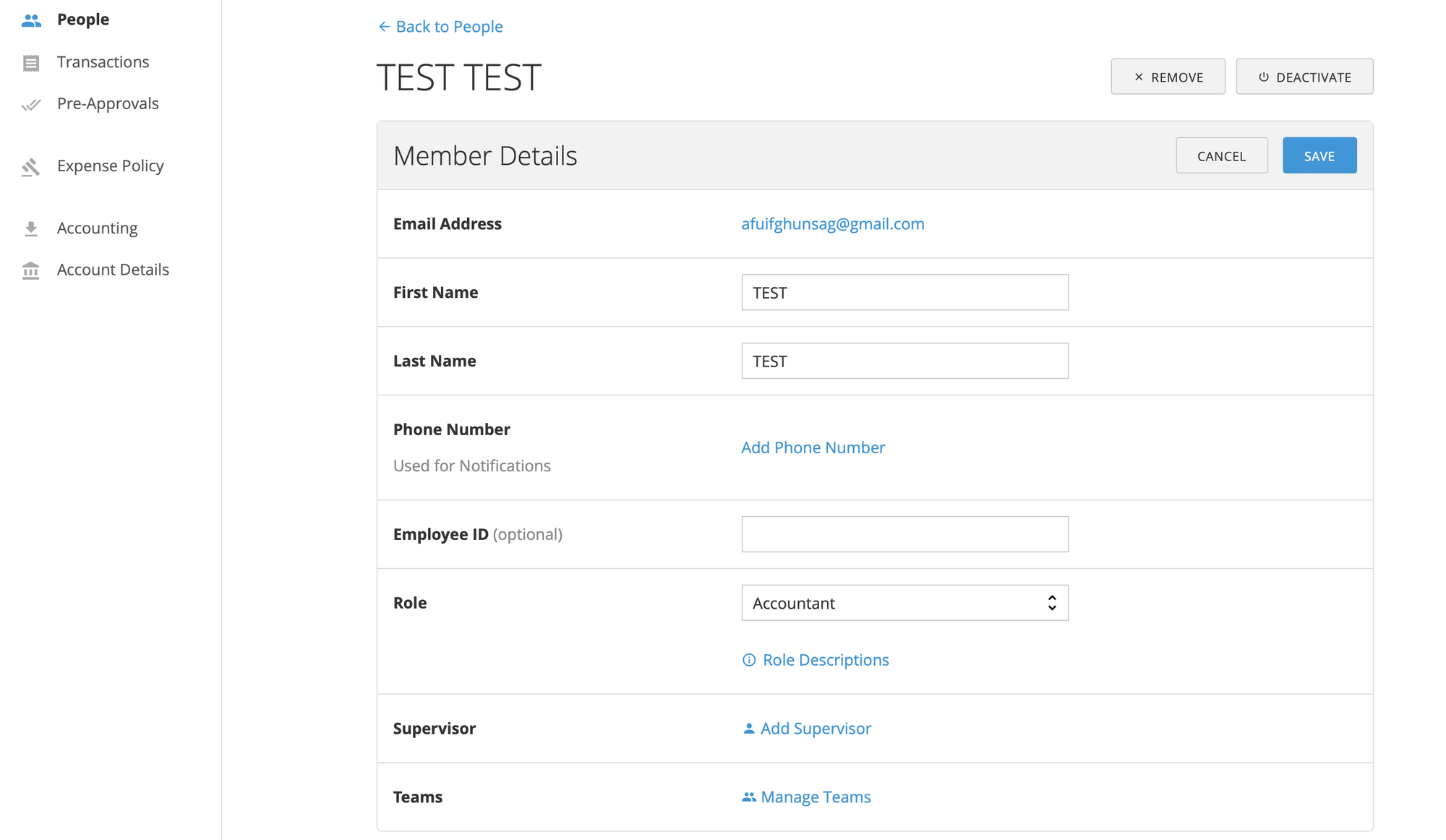Open the Add Phone Number link
Screen dimensions: 1446x840
813,447
